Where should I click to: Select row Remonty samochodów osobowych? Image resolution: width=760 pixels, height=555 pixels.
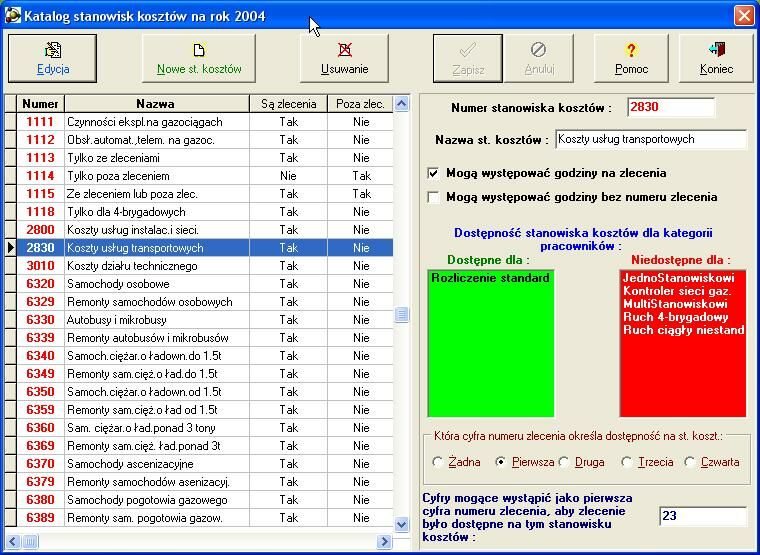[x=205, y=301]
